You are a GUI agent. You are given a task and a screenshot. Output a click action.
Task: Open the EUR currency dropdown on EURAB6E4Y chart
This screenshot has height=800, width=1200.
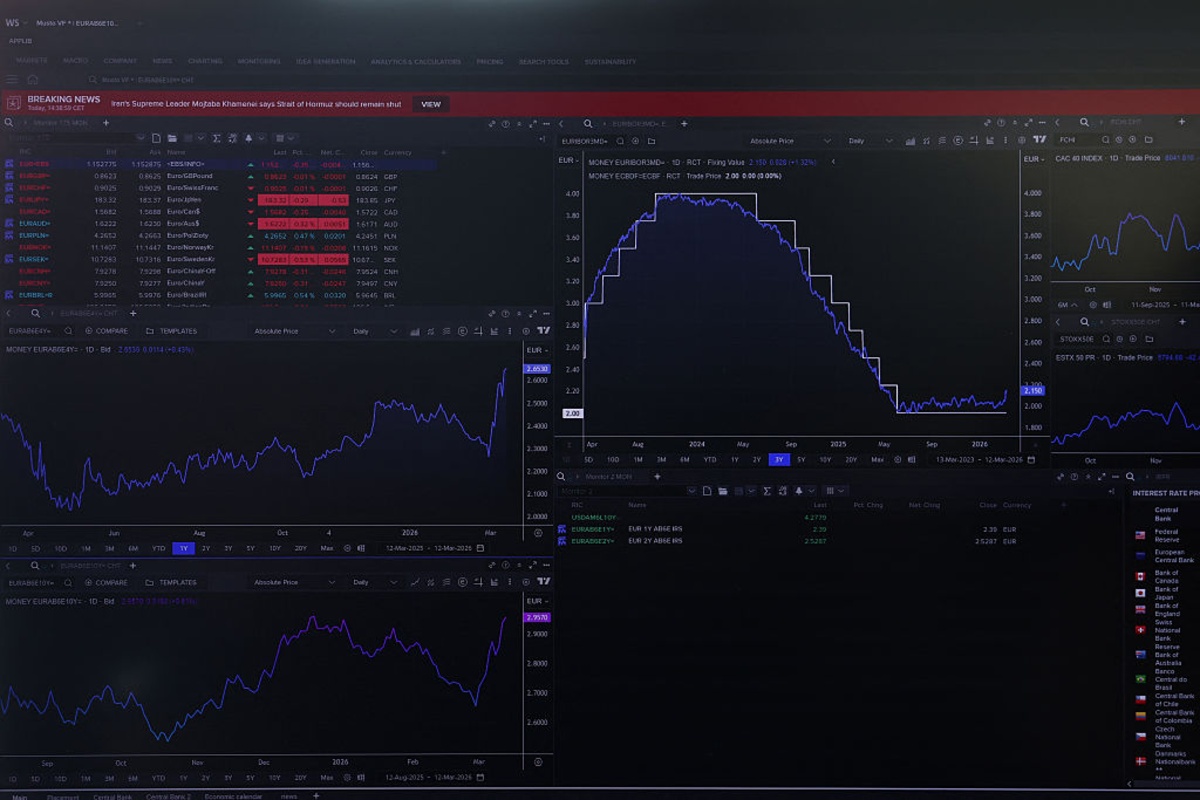[537, 350]
